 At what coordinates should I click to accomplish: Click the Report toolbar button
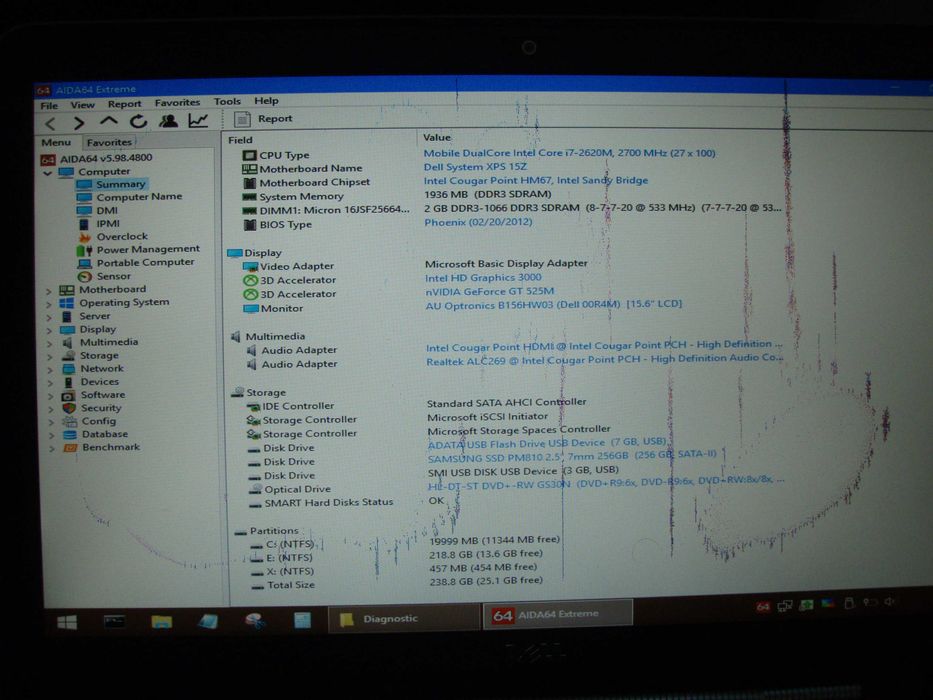264,119
